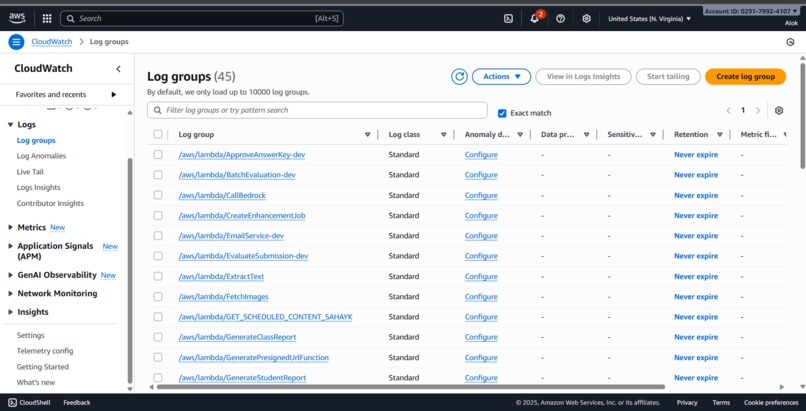Image resolution: width=806 pixels, height=411 pixels.
Task: Check the CallBedrock row checkbox
Action: click(158, 195)
